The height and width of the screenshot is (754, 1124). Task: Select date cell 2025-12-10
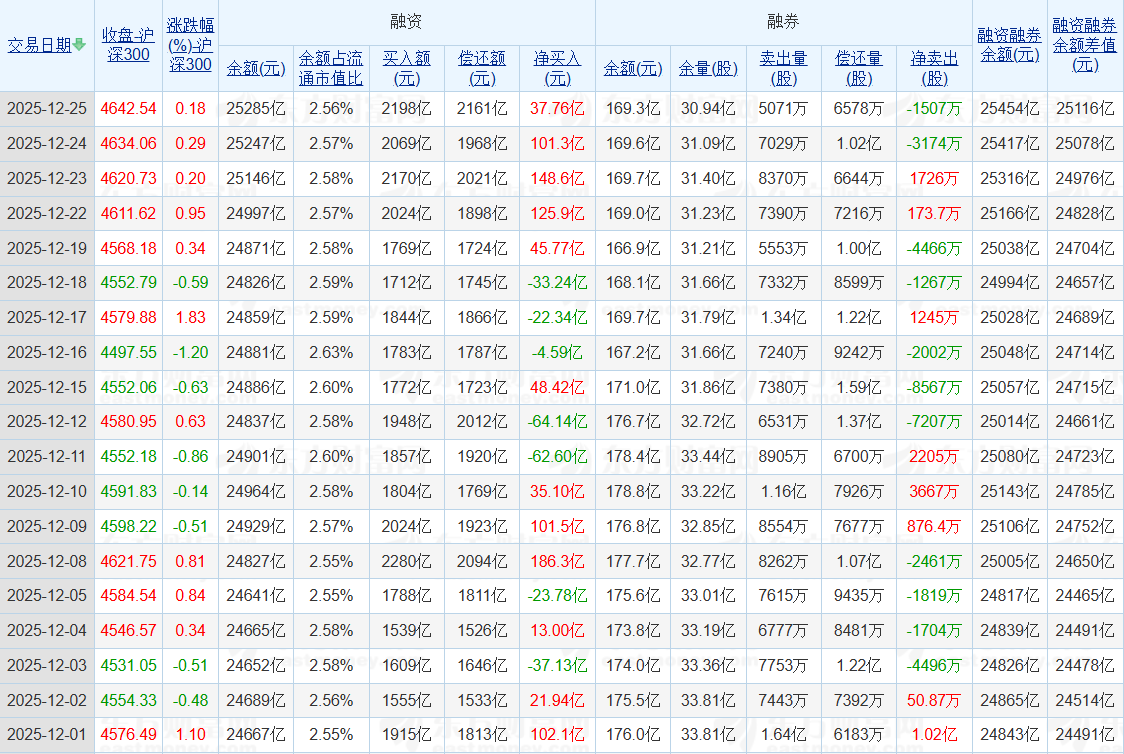pyautogui.click(x=47, y=492)
